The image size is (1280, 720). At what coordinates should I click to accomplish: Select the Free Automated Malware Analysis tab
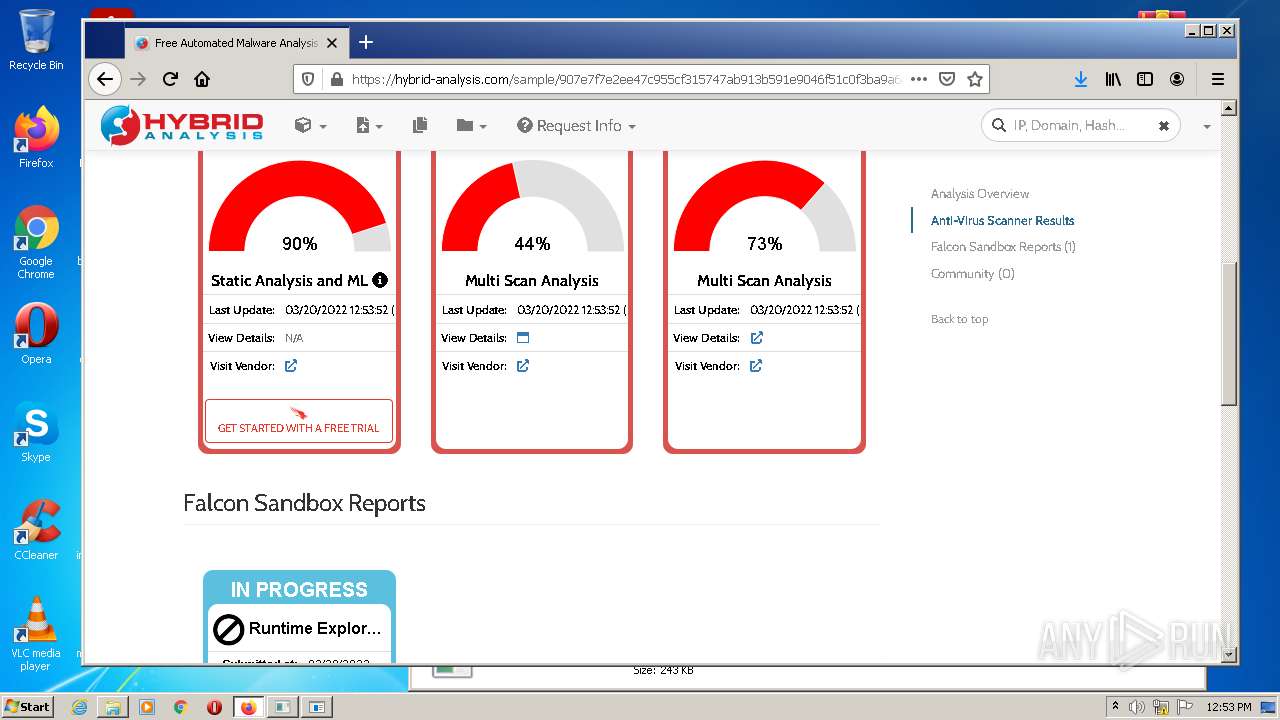point(237,43)
